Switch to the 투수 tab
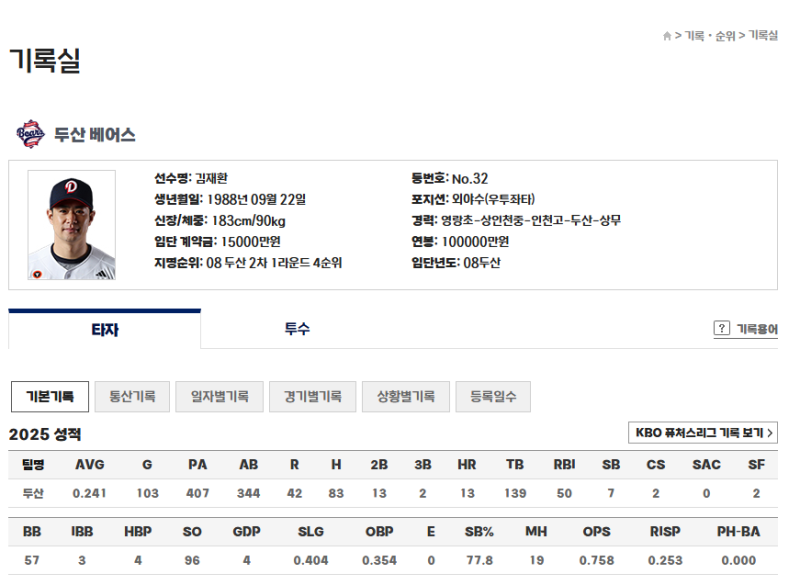 pyautogui.click(x=297, y=329)
